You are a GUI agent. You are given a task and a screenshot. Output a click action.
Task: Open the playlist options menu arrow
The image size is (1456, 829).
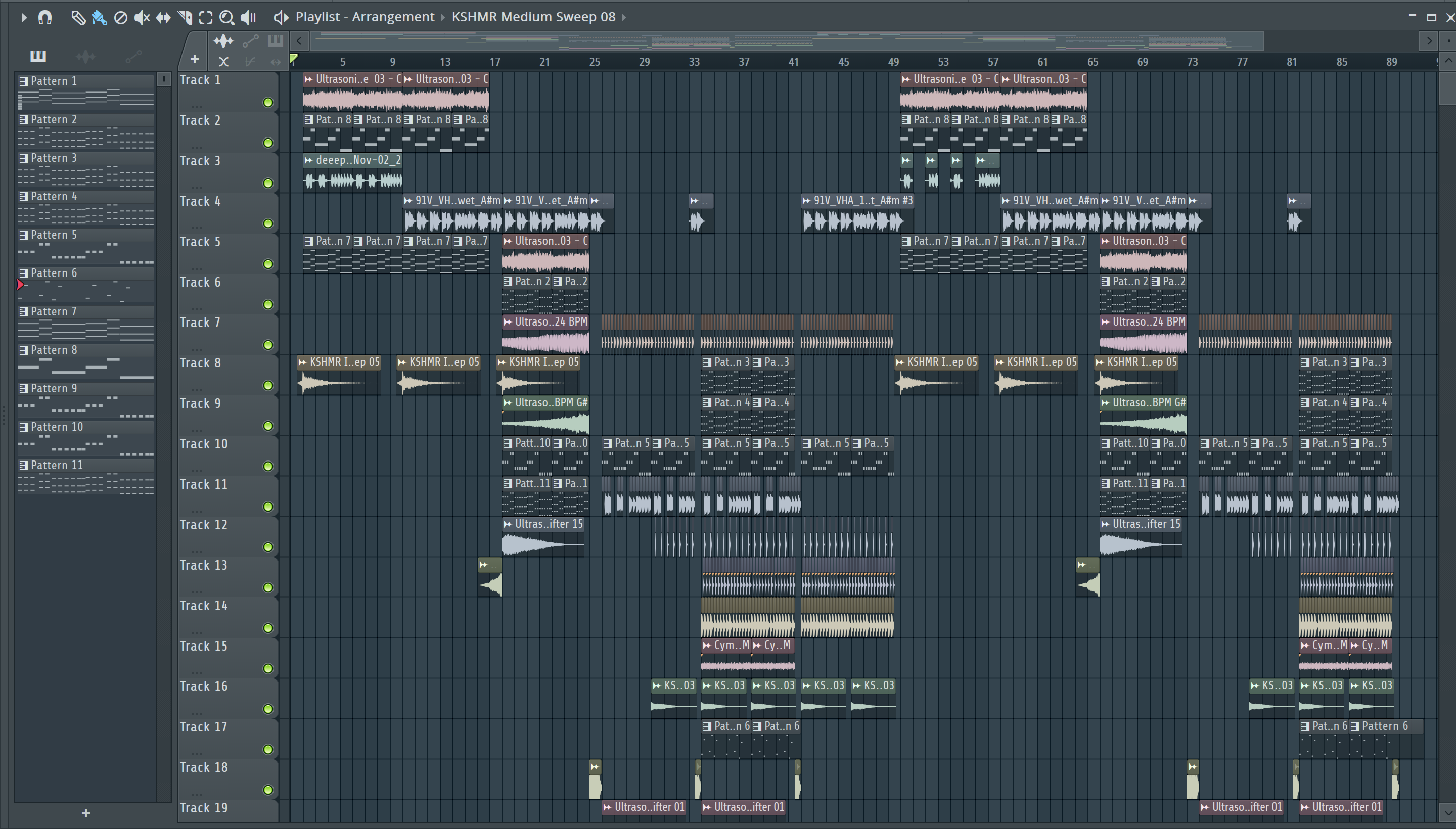click(x=23, y=18)
